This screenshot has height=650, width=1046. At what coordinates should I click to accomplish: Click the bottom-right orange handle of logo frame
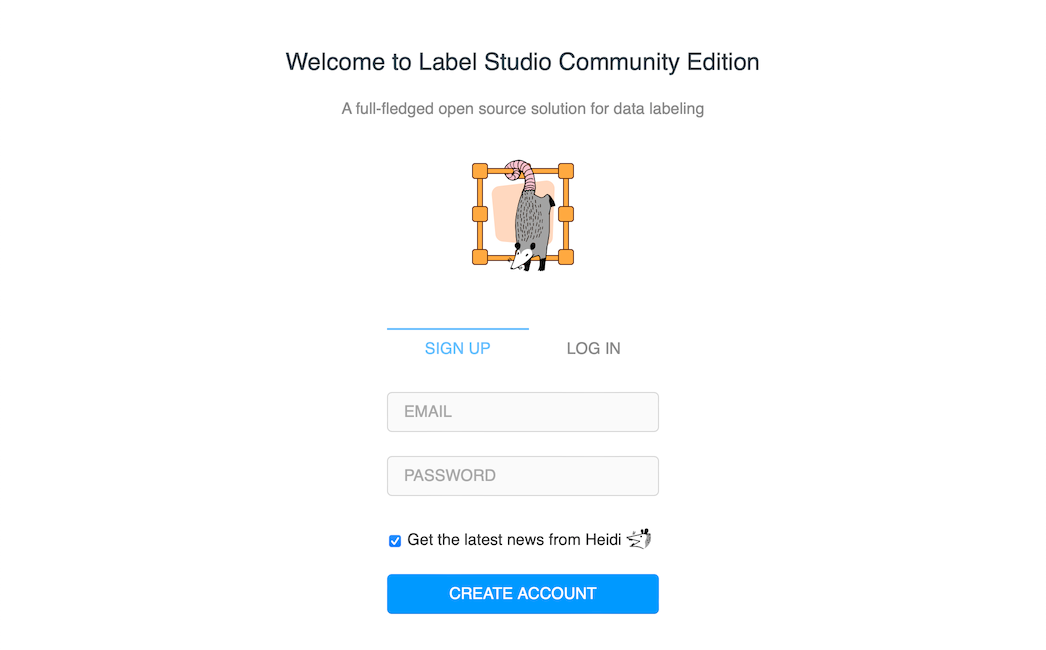coord(566,257)
